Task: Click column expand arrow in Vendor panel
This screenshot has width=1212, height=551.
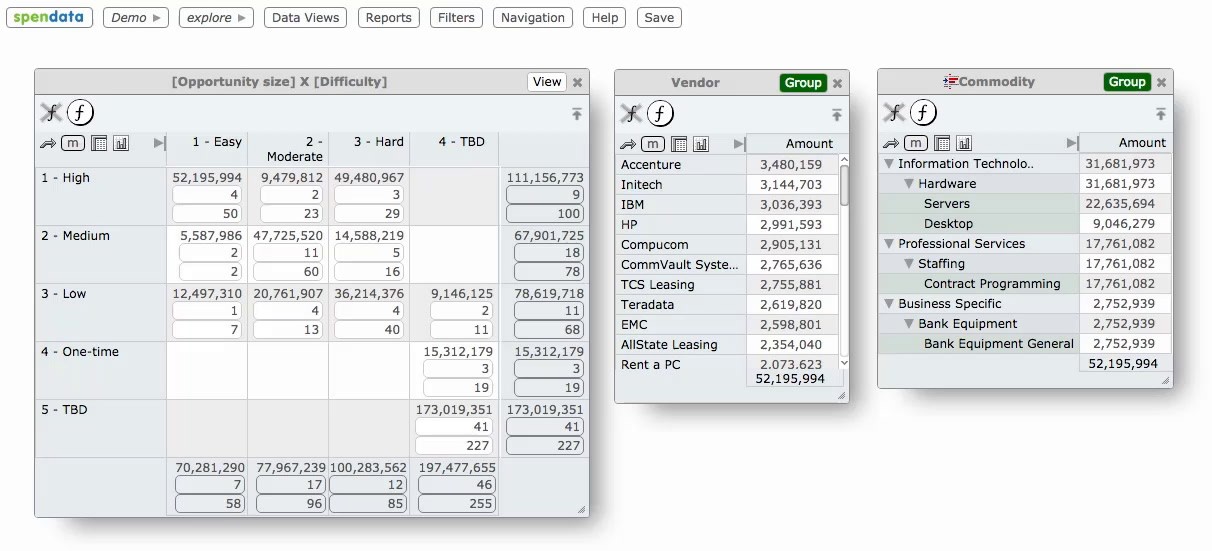Action: 738,144
